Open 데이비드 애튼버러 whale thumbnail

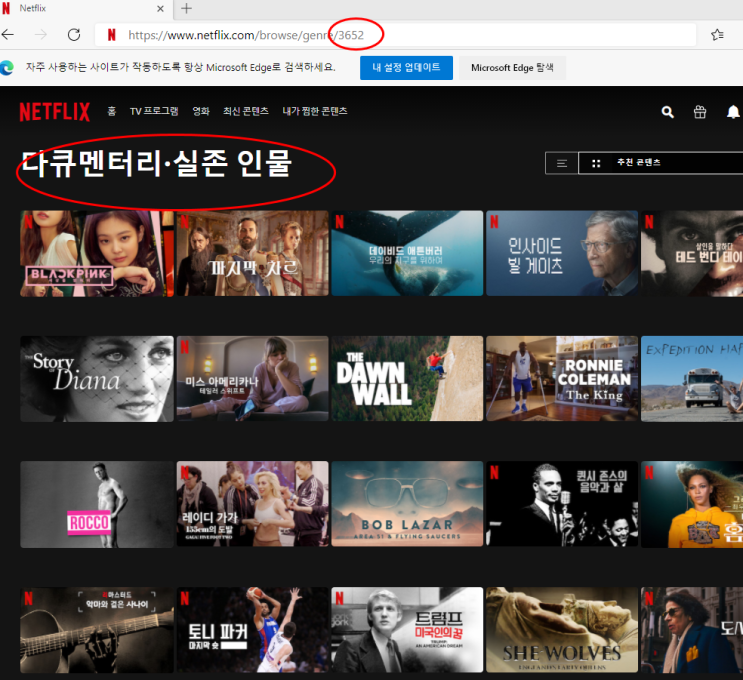pos(407,254)
